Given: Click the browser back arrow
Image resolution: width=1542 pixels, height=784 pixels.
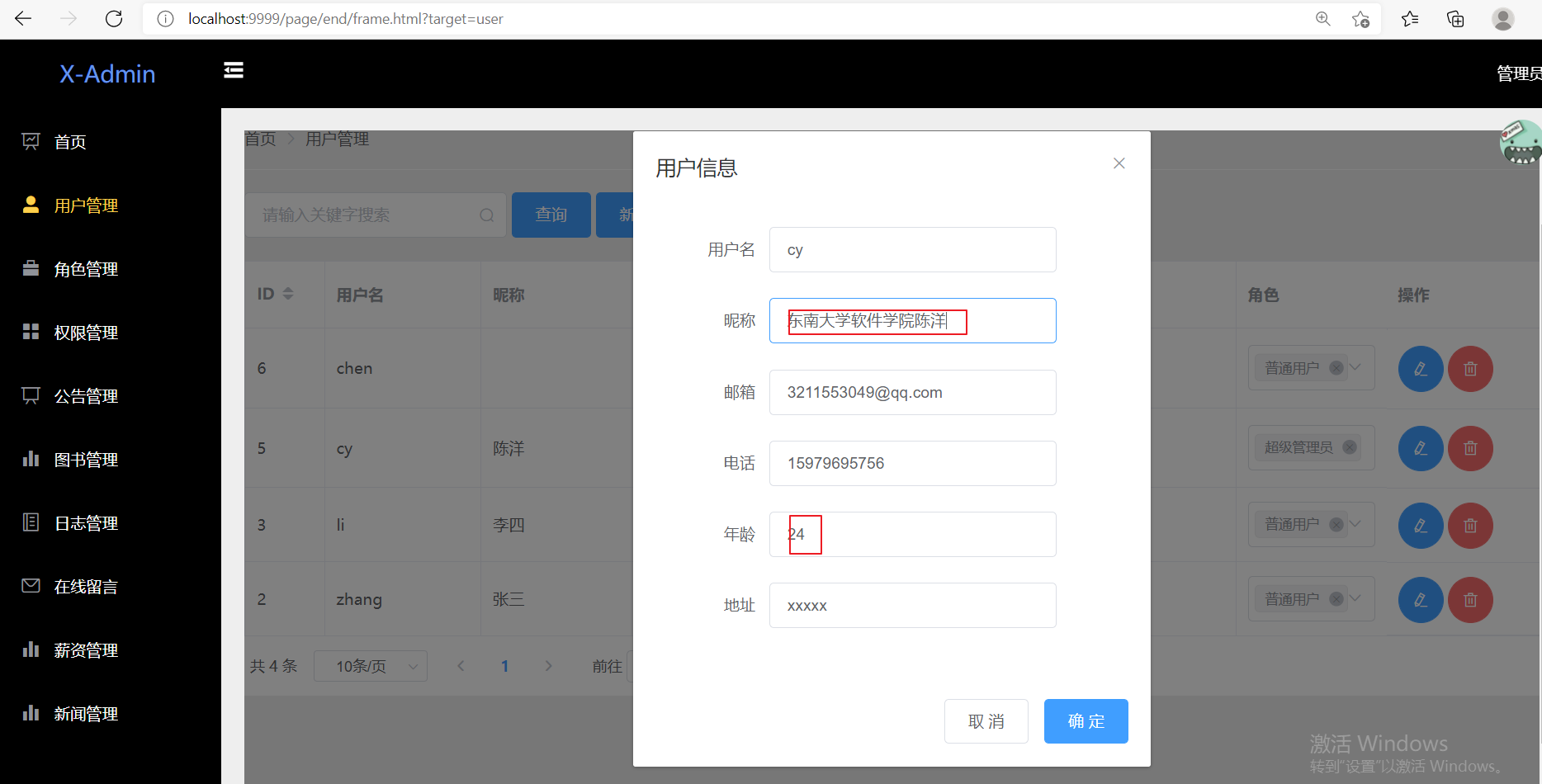Looking at the screenshot, I should (x=23, y=19).
